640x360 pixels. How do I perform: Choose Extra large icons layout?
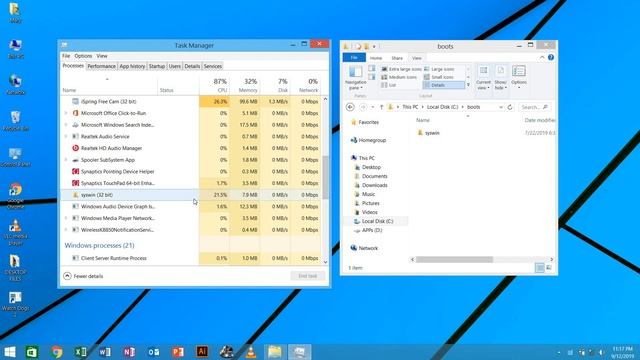click(x=401, y=69)
